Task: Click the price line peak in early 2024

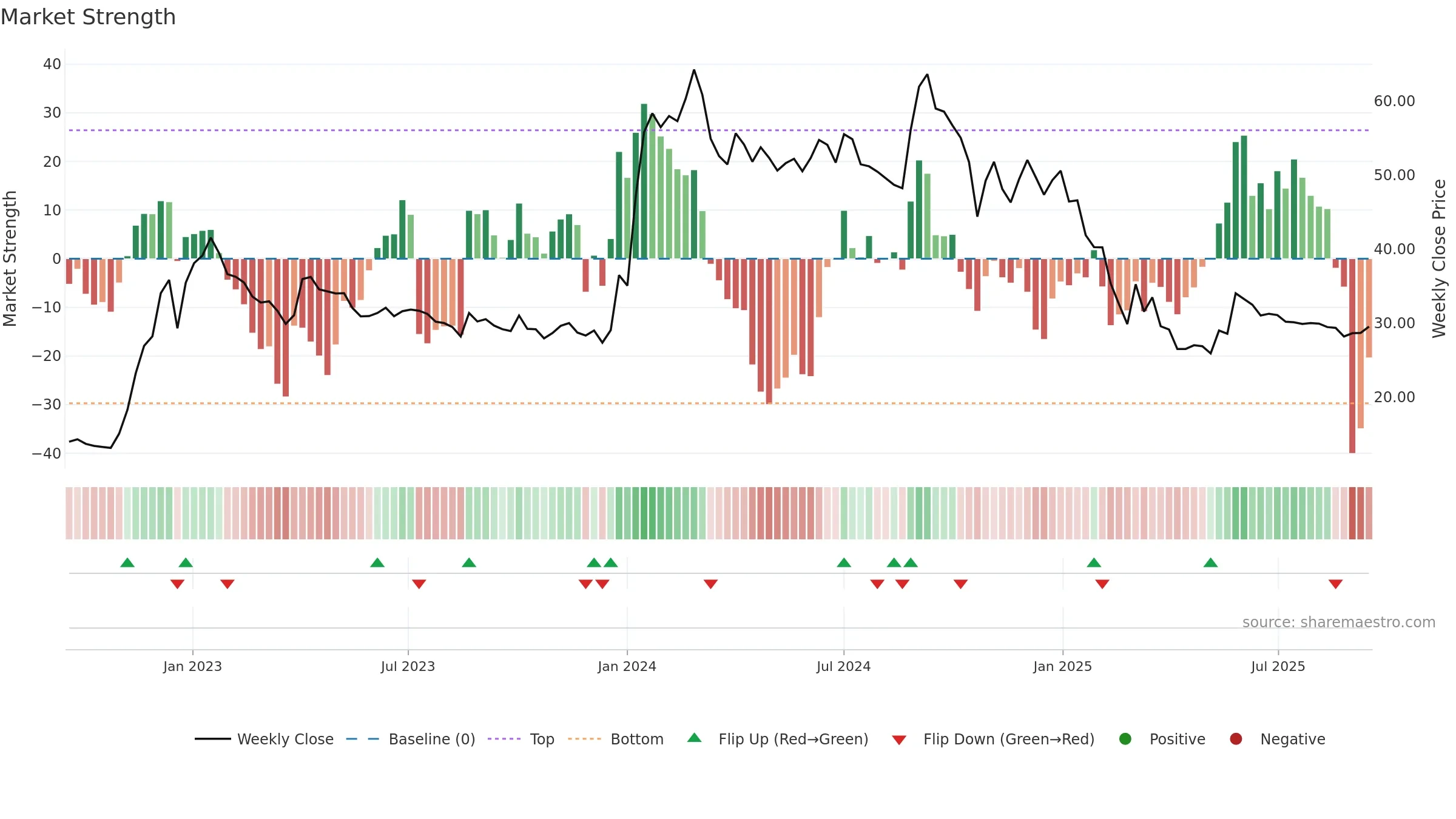Action: (694, 70)
